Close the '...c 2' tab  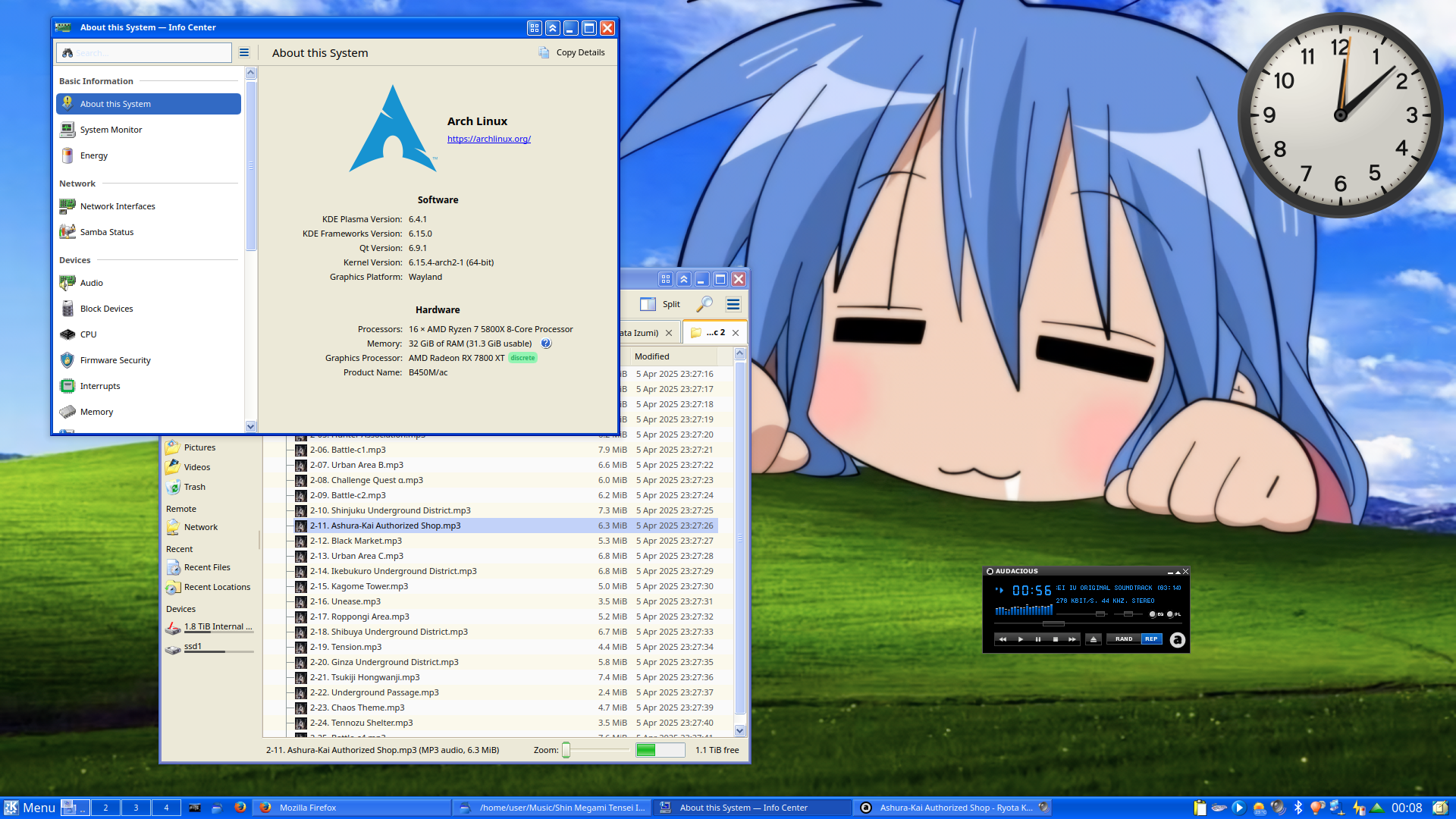[x=736, y=333]
